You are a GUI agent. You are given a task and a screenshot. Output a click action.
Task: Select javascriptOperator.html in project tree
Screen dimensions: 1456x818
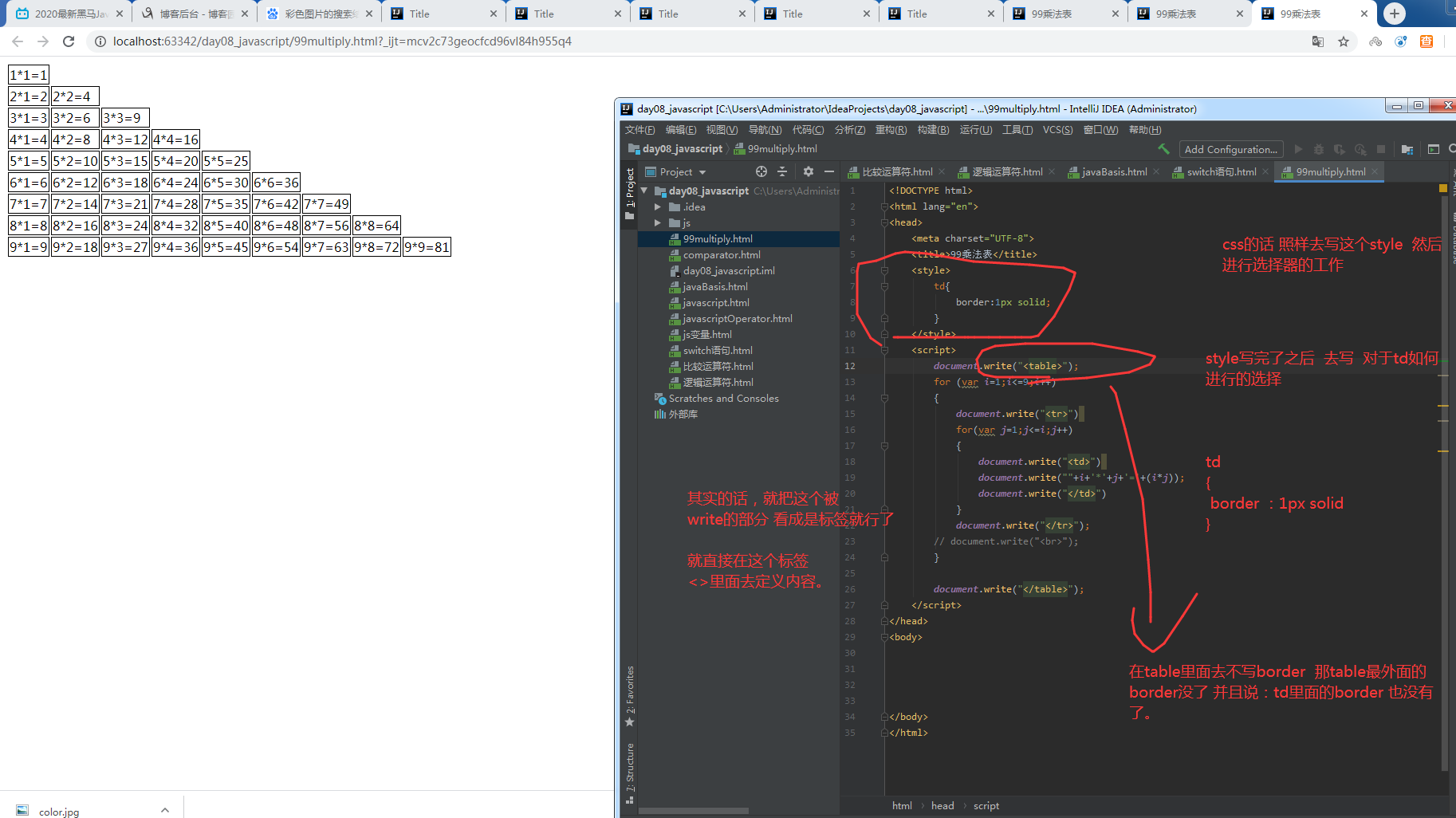[x=738, y=319]
